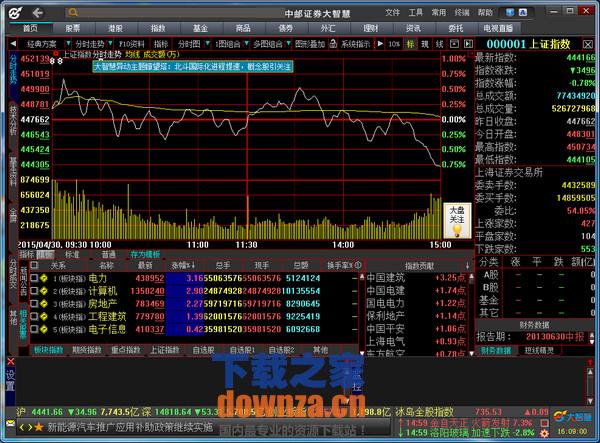The height and width of the screenshot is (443, 600).
Task: Switch to the 电视直播 tab
Action: point(498,28)
